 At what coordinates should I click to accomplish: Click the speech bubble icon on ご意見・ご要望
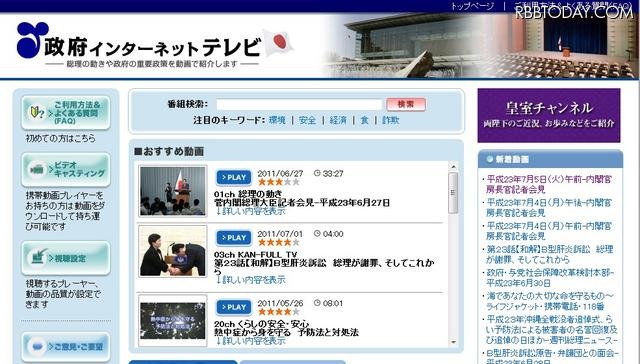coord(37,347)
